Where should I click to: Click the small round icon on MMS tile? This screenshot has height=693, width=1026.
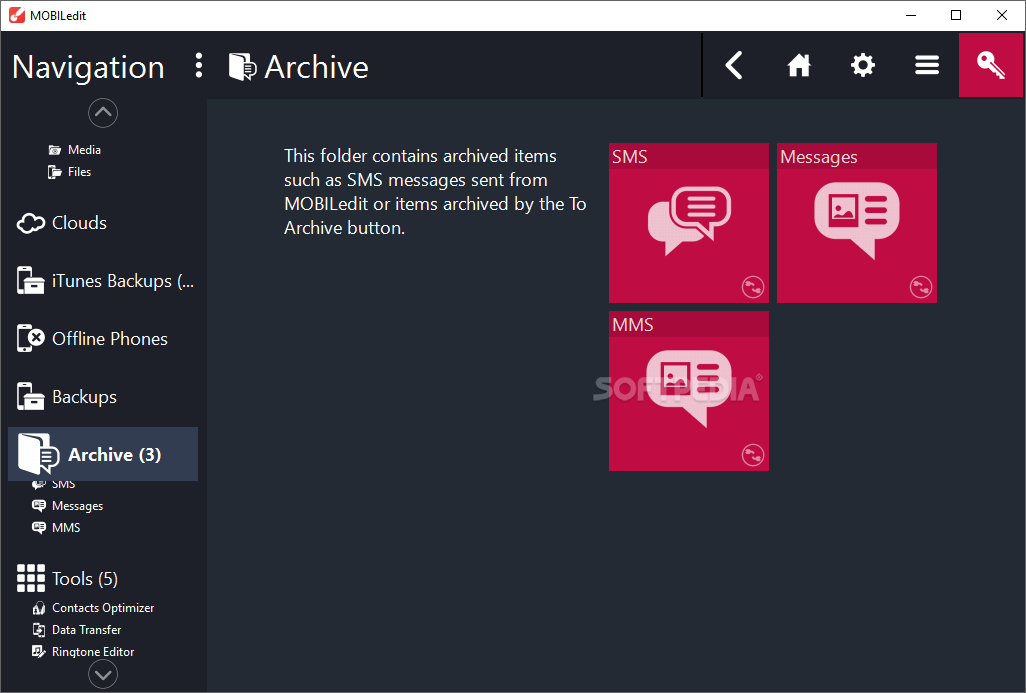click(753, 455)
